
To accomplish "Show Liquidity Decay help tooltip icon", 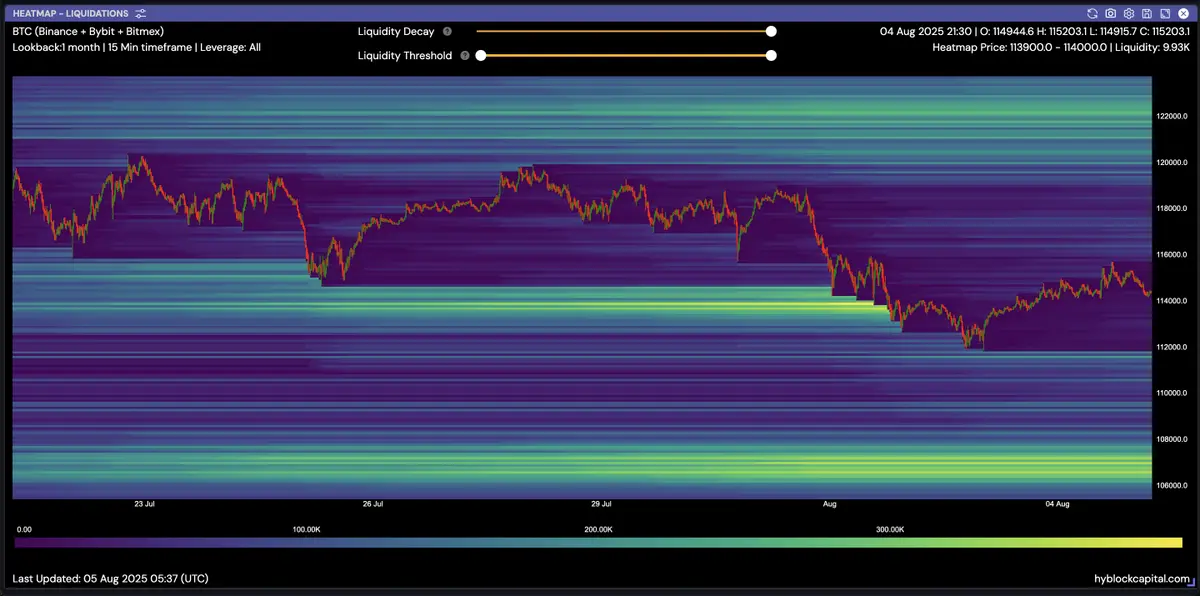I will coord(447,32).
